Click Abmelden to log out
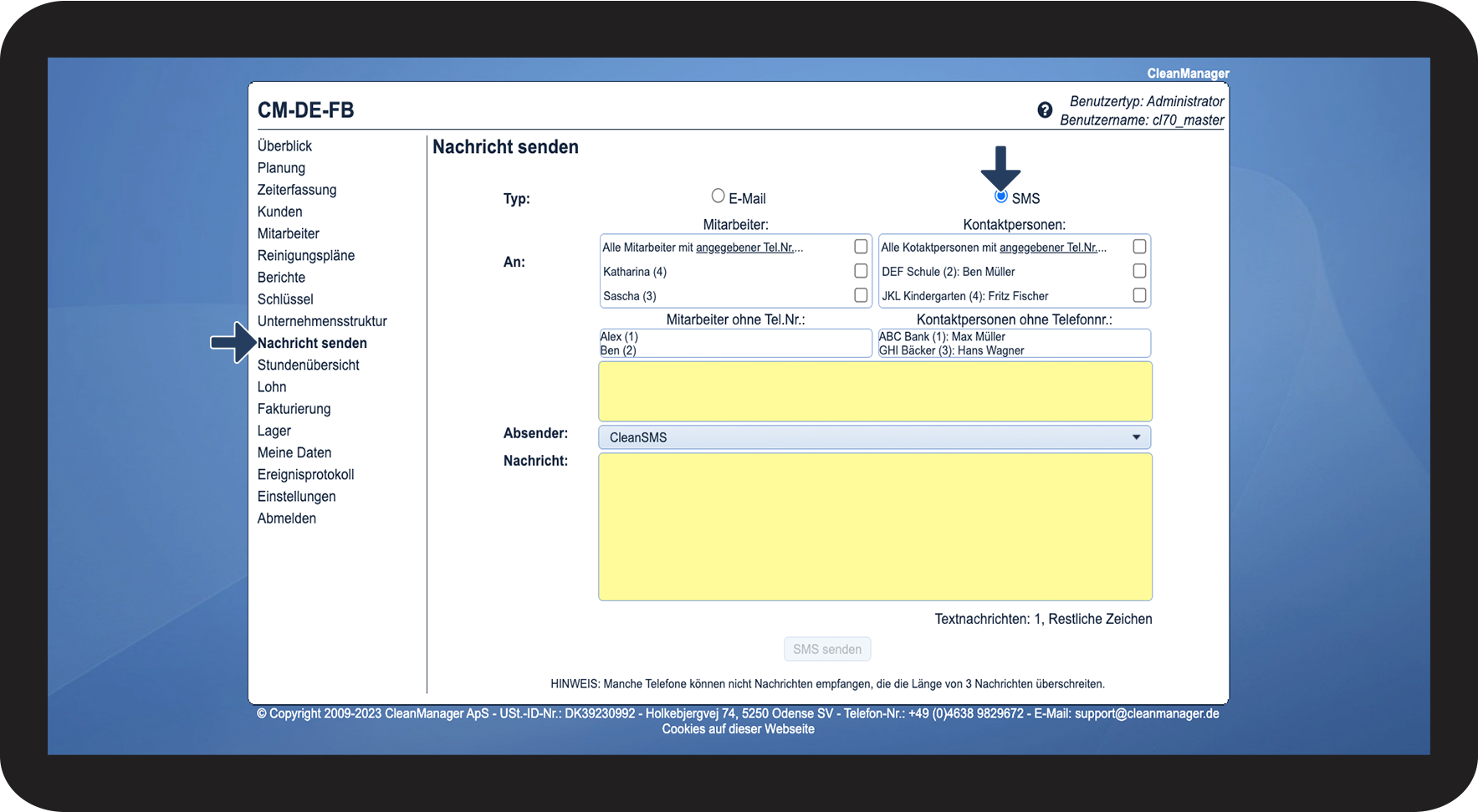Image resolution: width=1478 pixels, height=812 pixels. tap(287, 518)
